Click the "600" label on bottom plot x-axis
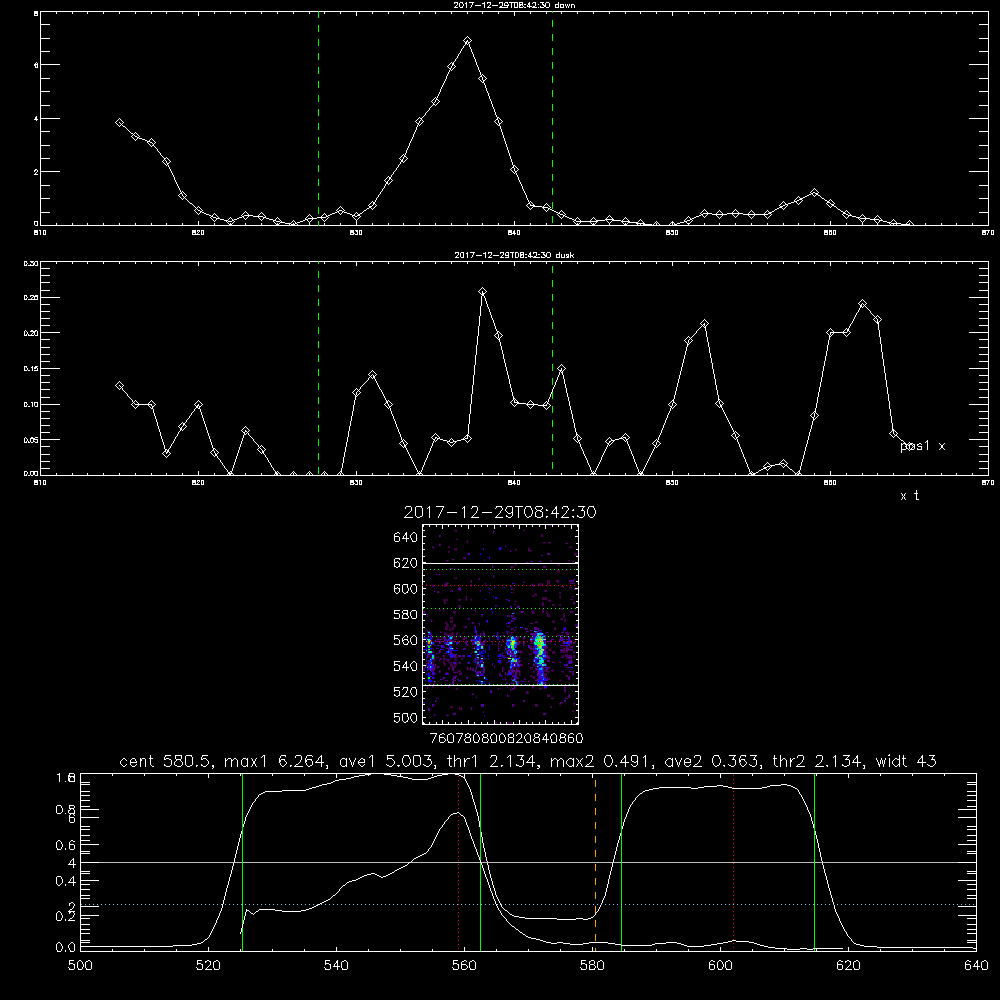 click(x=721, y=966)
